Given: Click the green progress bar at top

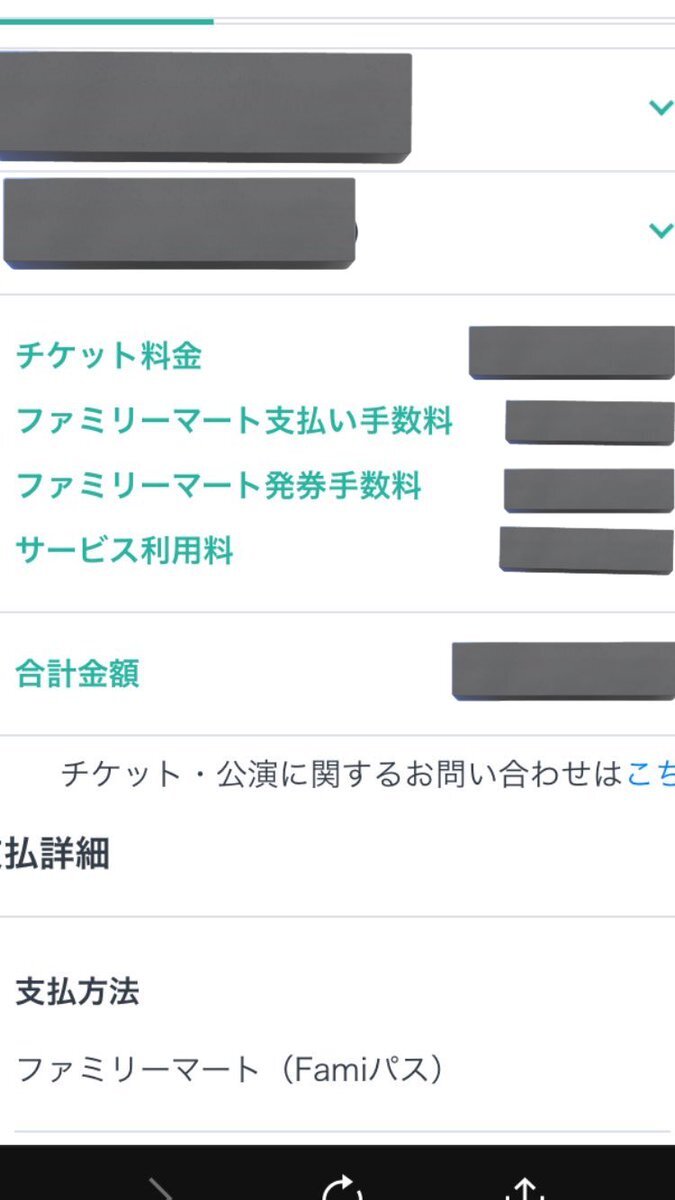Looking at the screenshot, I should pyautogui.click(x=106, y=20).
